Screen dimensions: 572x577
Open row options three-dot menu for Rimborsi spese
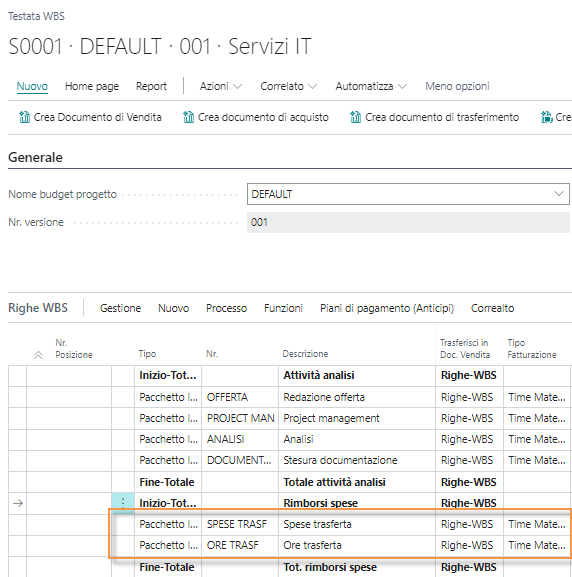tap(123, 503)
